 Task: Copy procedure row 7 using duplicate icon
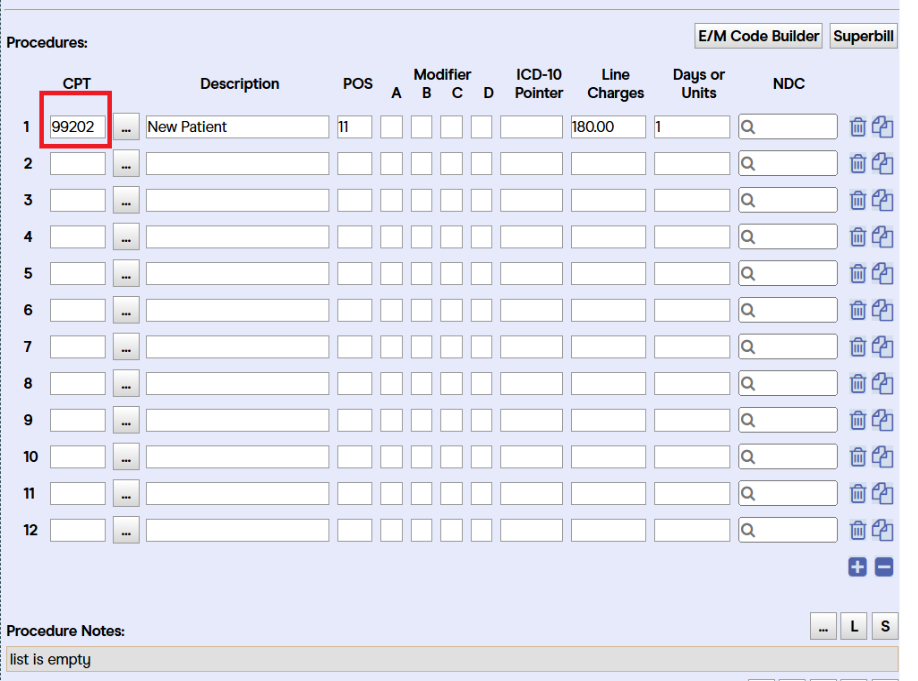(x=883, y=347)
